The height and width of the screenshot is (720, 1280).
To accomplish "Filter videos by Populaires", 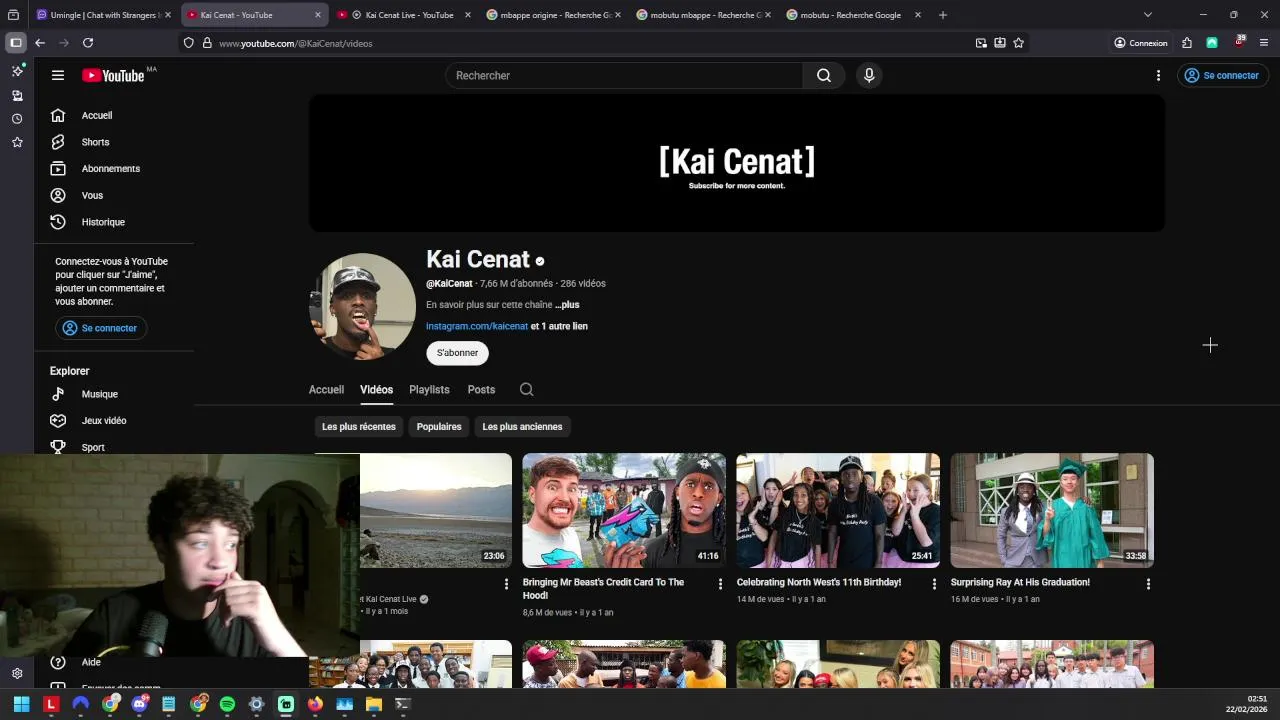I will coord(439,427).
